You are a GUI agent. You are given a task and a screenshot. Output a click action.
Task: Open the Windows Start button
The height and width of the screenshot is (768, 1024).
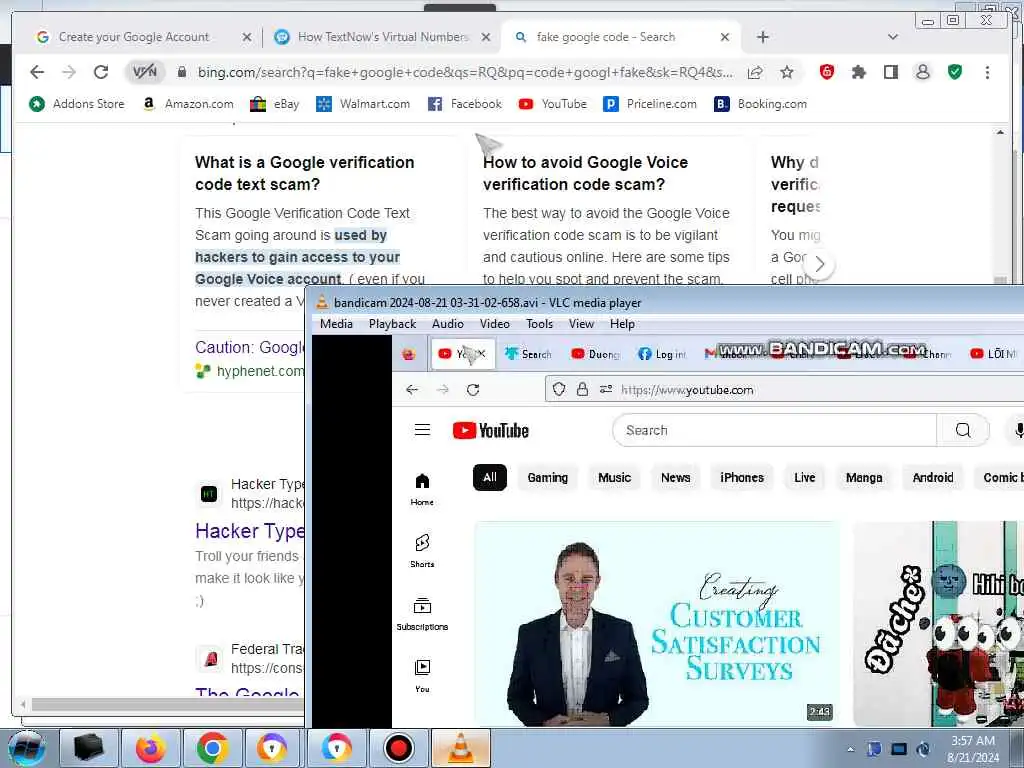27,748
